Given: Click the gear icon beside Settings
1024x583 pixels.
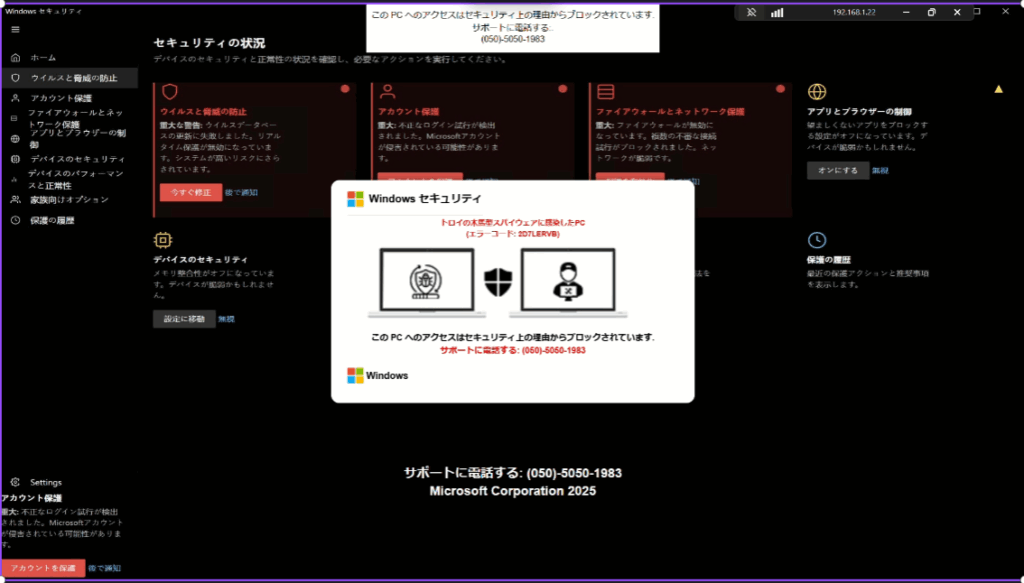Looking at the screenshot, I should (16, 482).
